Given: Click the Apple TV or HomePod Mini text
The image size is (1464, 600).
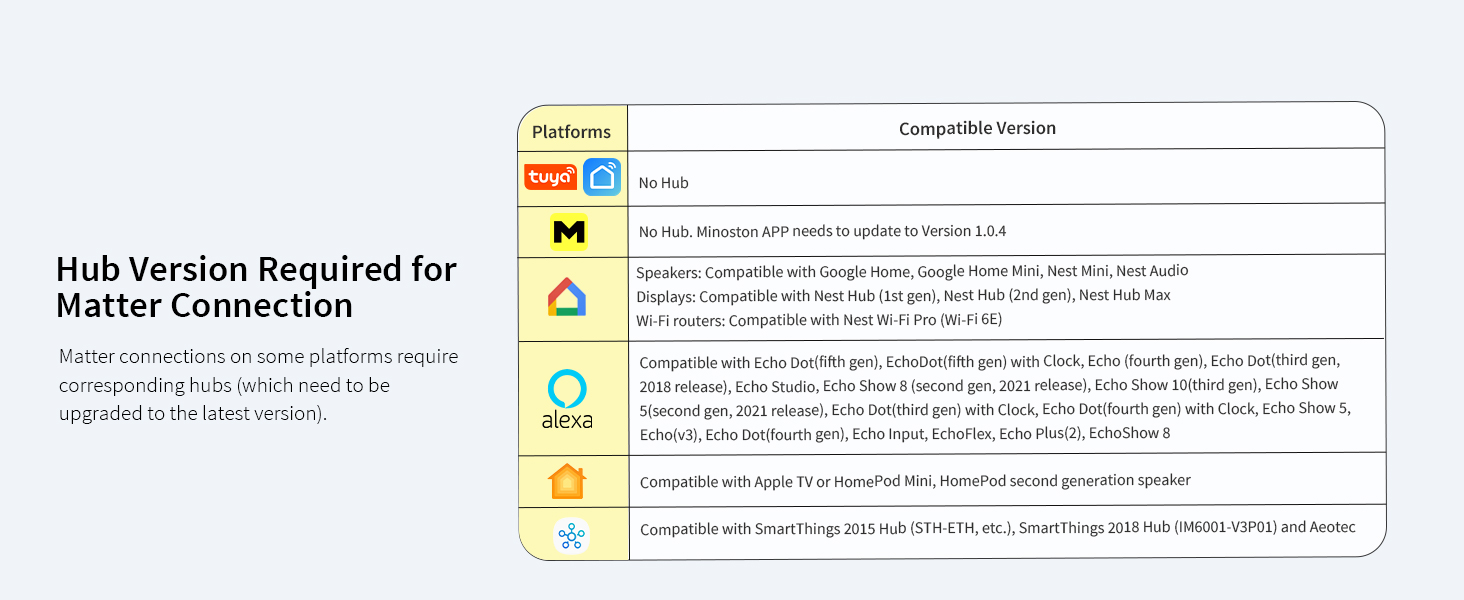Looking at the screenshot, I should (x=915, y=481).
